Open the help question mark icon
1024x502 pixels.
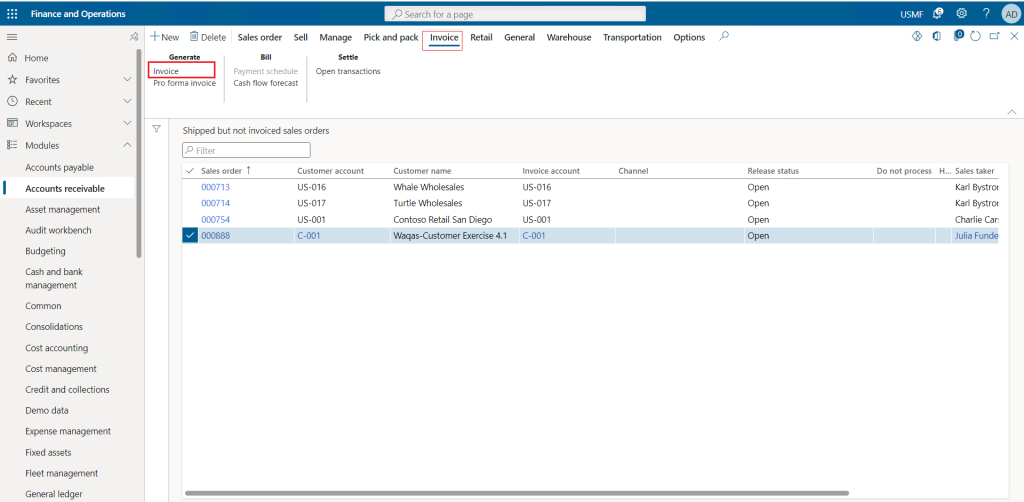(x=986, y=14)
